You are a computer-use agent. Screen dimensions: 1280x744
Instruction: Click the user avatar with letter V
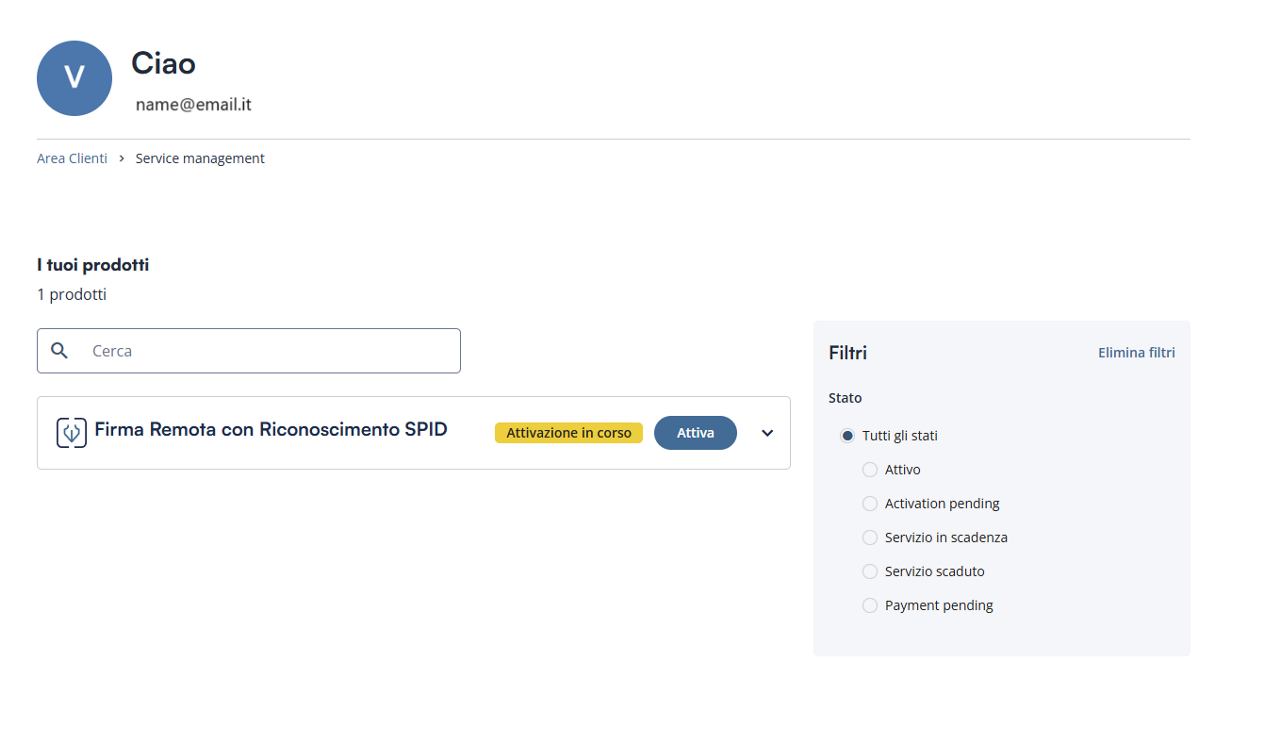coord(74,78)
